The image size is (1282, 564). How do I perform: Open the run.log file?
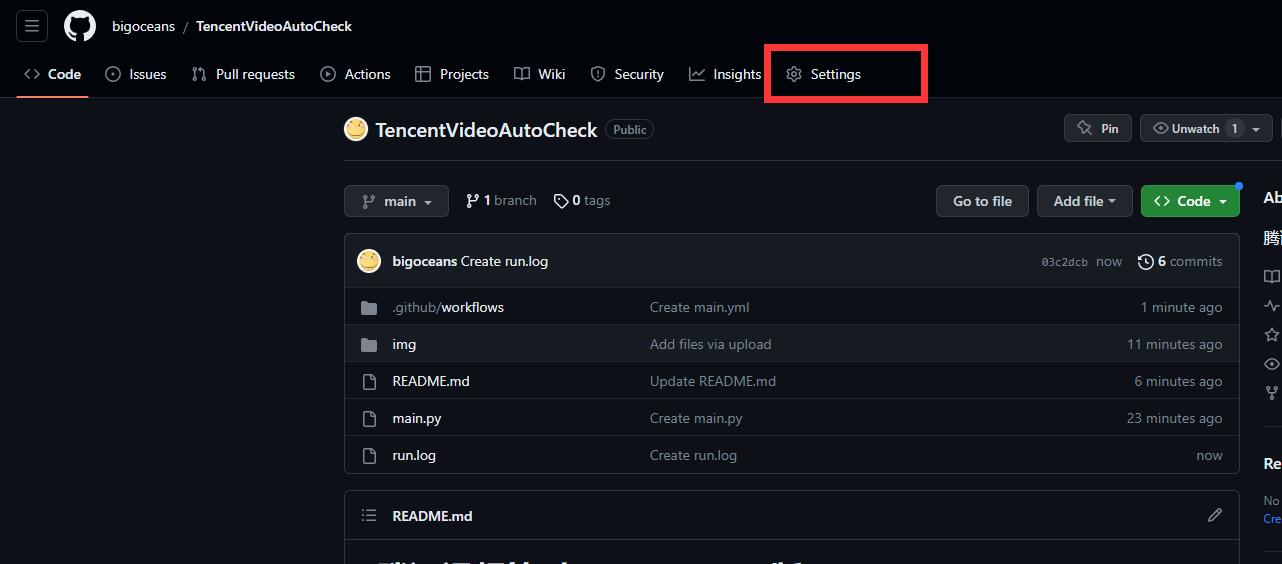(x=414, y=455)
